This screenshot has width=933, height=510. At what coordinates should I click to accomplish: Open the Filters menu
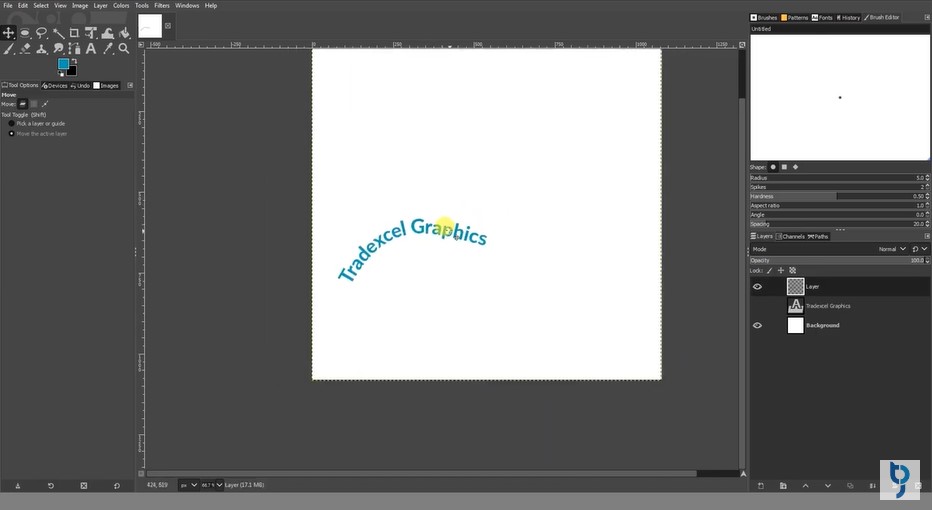162,5
